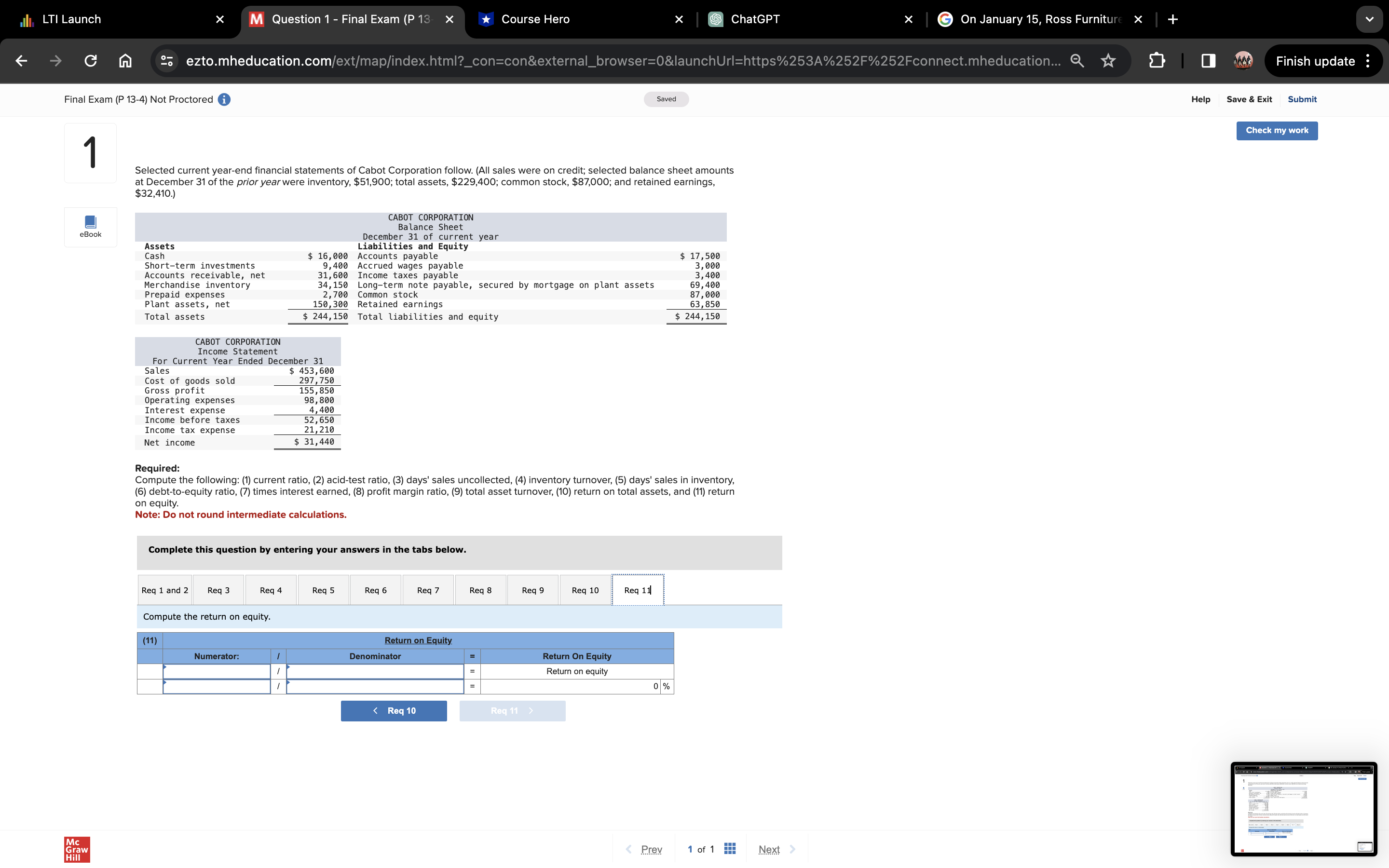Open site information in the address bar

(x=166, y=61)
